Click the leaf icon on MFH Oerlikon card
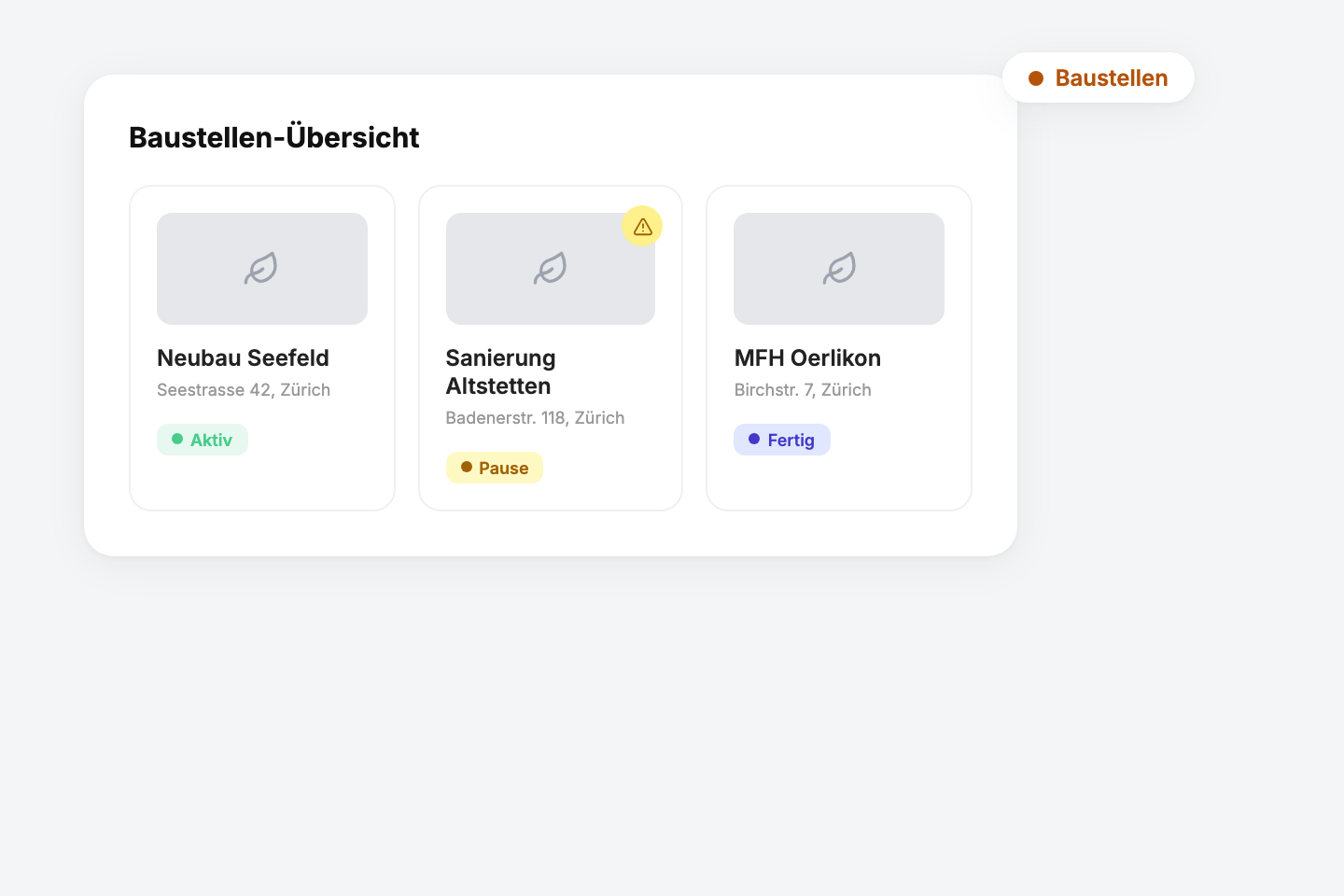The height and width of the screenshot is (896, 1344). coord(839,269)
